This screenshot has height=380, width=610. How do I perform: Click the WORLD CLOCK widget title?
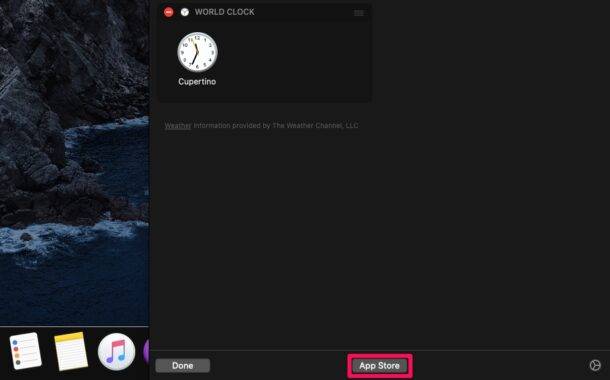point(224,12)
